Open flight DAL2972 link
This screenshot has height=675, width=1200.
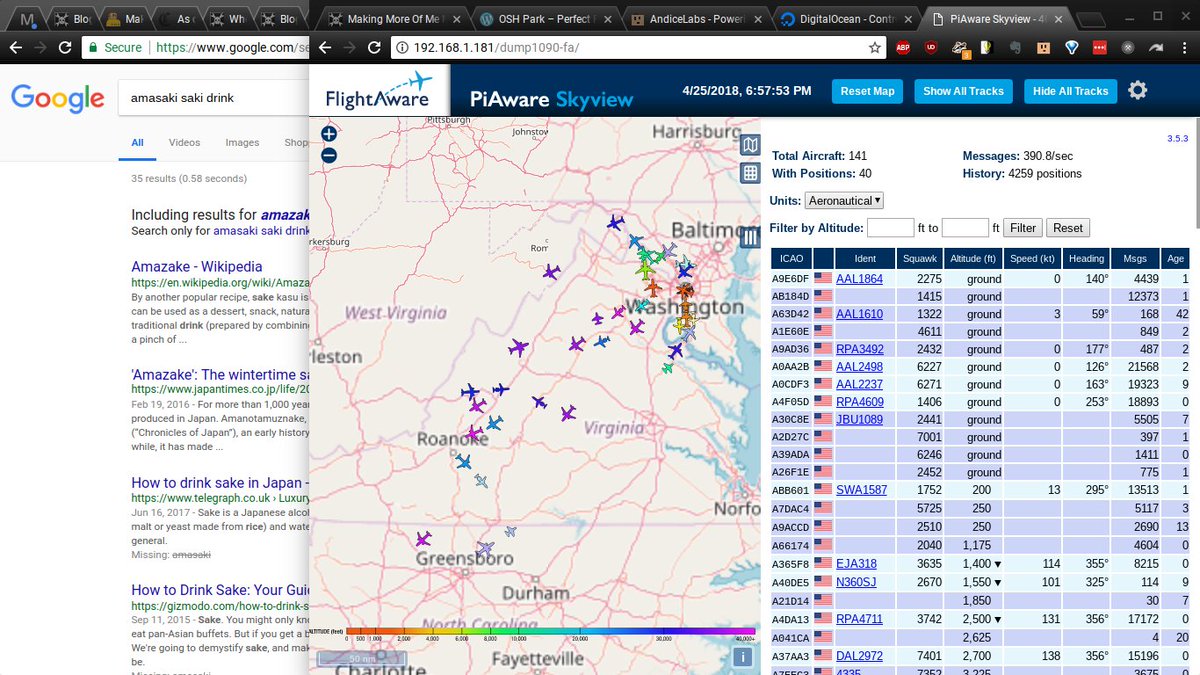(x=859, y=655)
